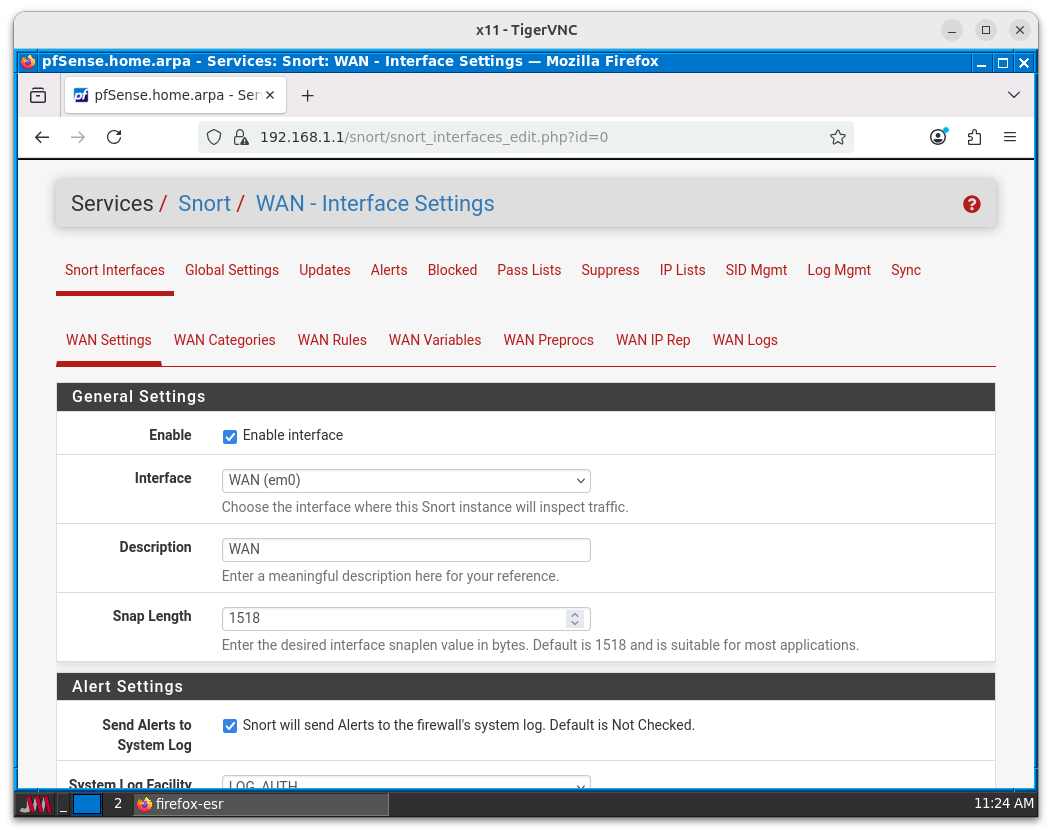Click the show desktop underscore icon in taskbar
The height and width of the screenshot is (834, 1052).
tap(63, 804)
